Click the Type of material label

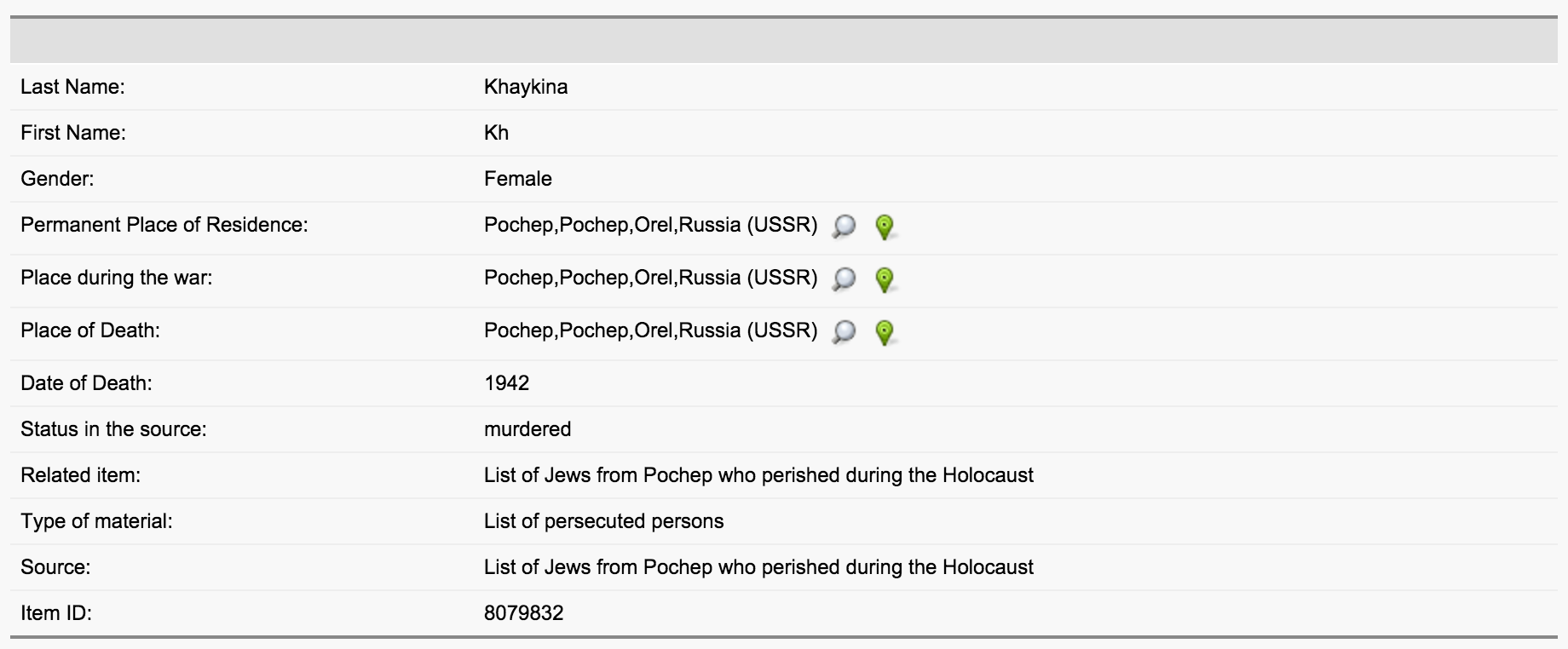pyautogui.click(x=96, y=521)
